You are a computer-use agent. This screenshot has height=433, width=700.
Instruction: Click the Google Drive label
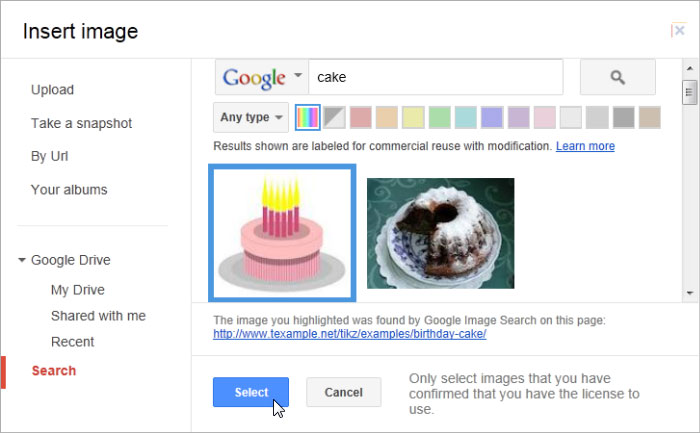pyautogui.click(x=71, y=260)
